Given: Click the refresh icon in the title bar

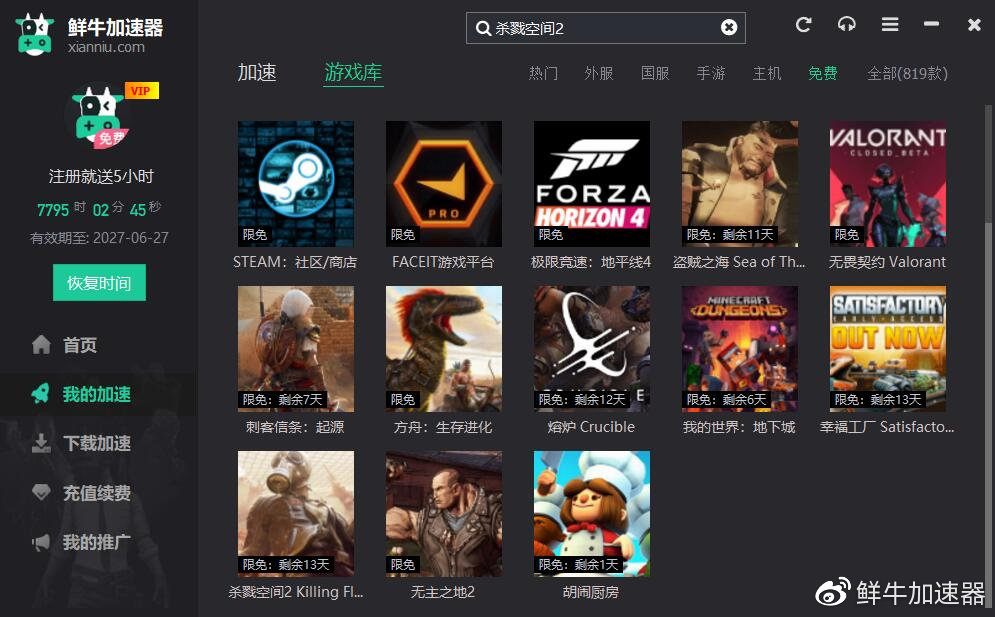Looking at the screenshot, I should (803, 25).
